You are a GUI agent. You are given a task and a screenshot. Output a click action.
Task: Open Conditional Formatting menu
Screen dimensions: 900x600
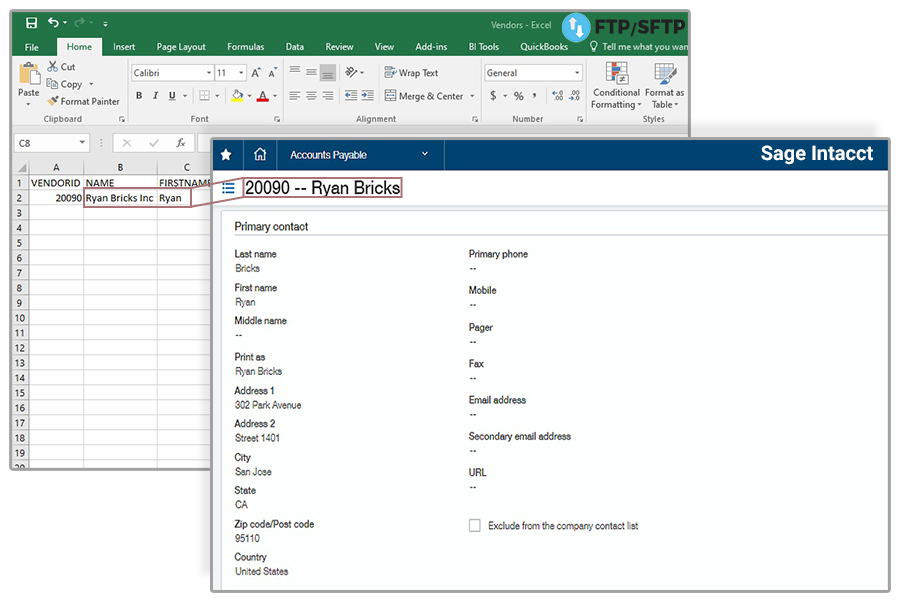(616, 86)
